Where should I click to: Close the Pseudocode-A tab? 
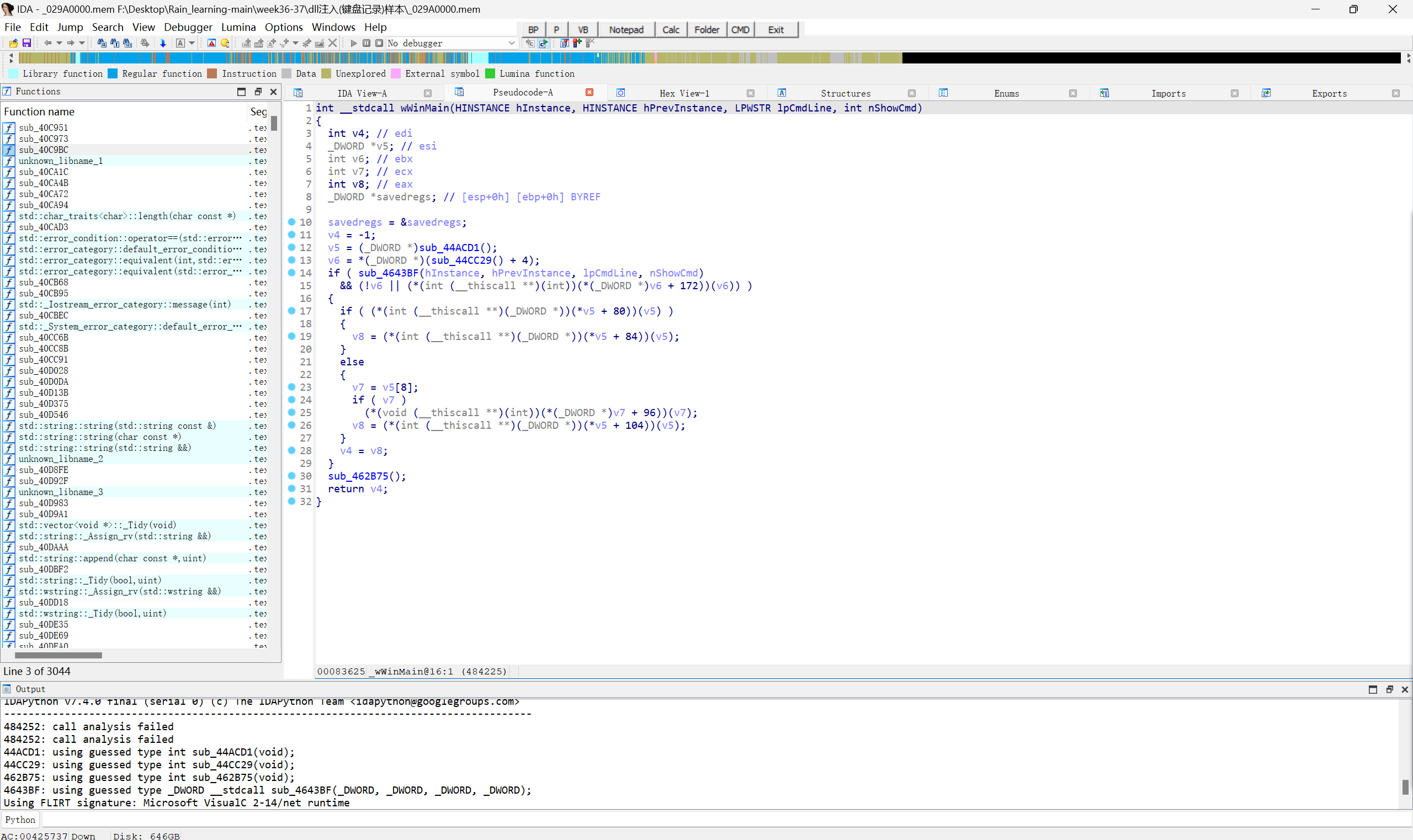(x=589, y=92)
